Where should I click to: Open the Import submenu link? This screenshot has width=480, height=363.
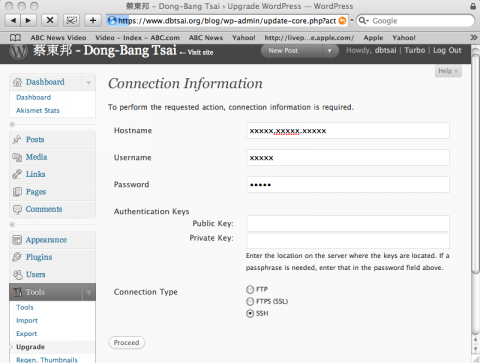27,321
